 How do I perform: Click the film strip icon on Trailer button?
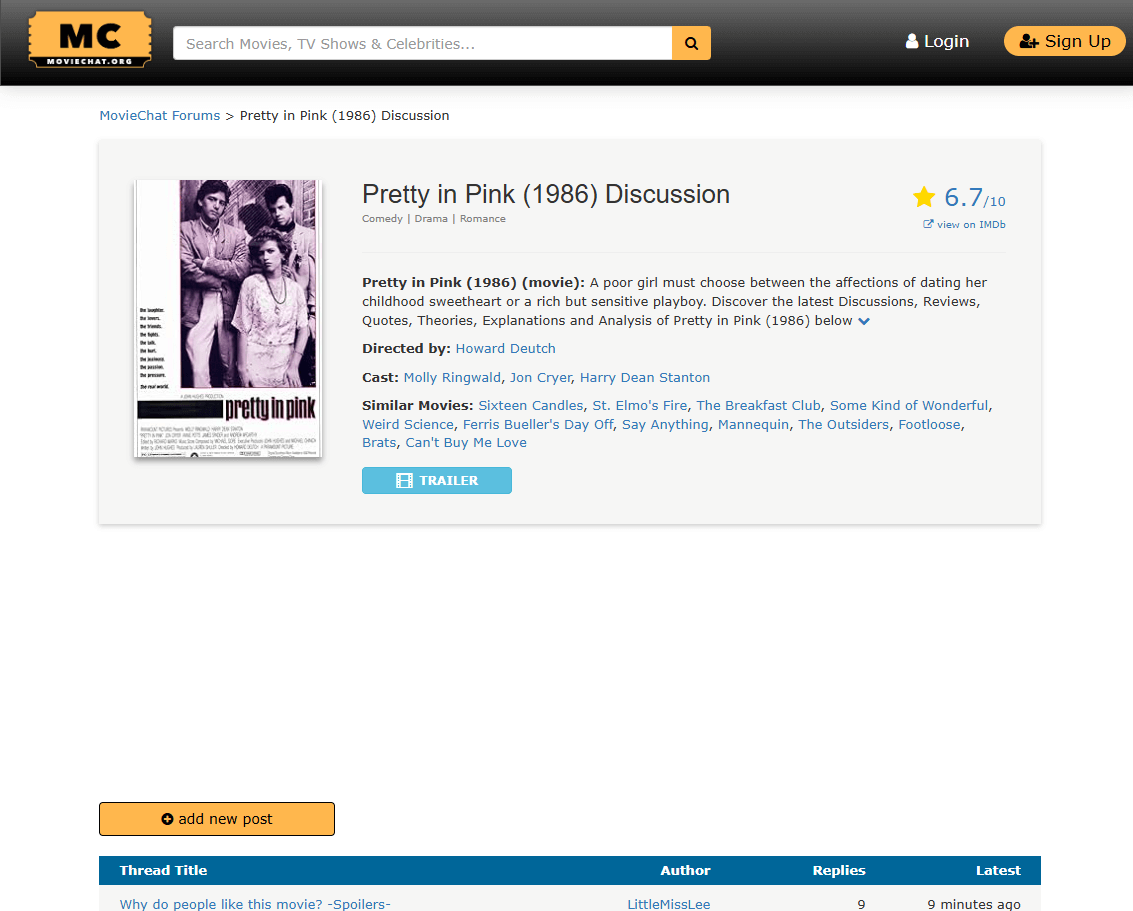[405, 480]
